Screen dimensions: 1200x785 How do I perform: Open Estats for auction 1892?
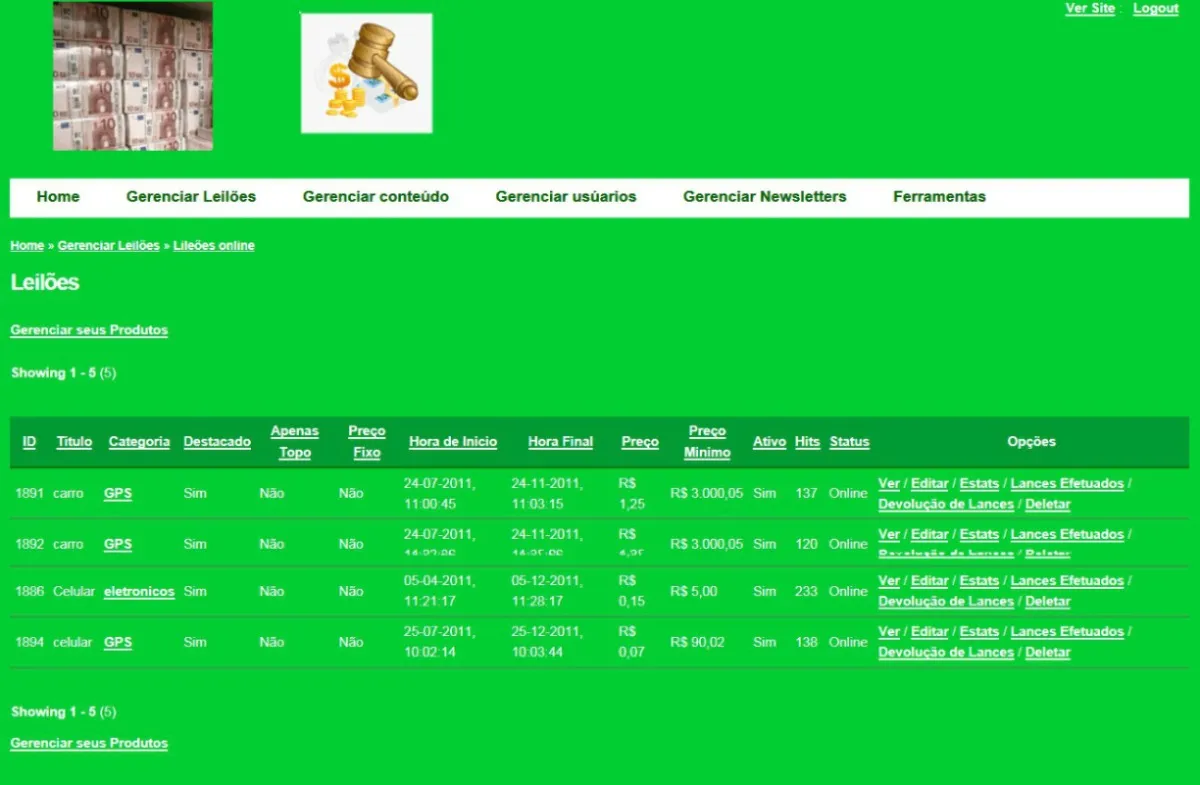979,535
